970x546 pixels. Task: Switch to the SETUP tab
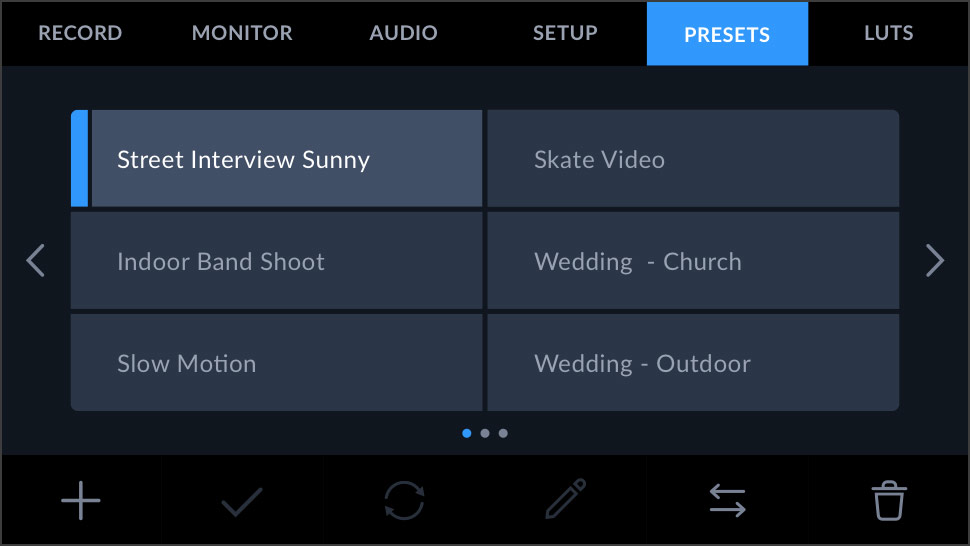coord(565,33)
